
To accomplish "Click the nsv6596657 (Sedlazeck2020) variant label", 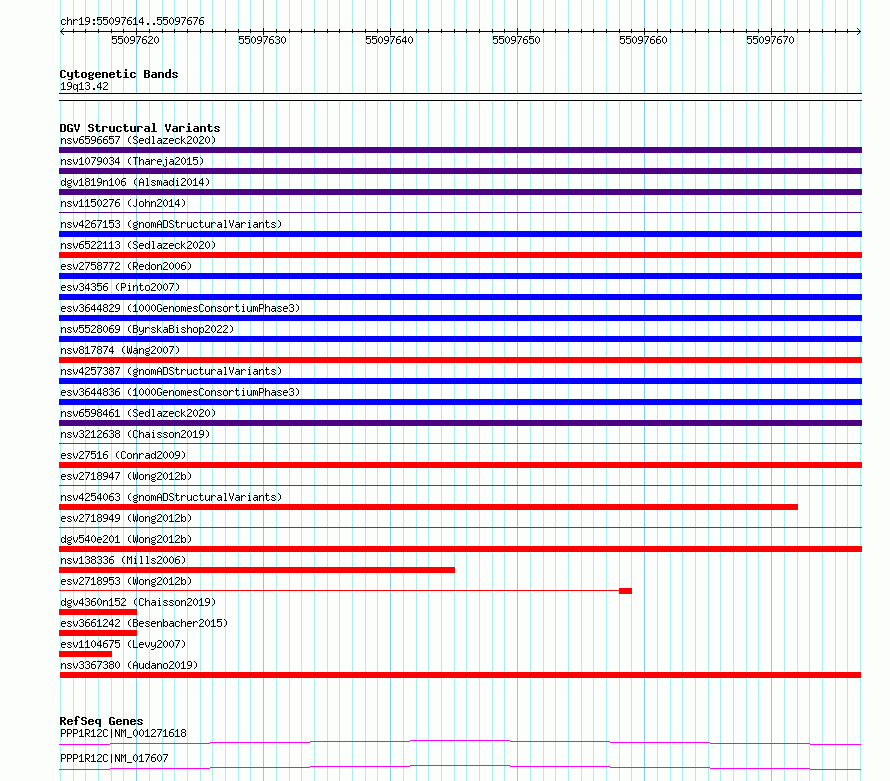I will pos(138,140).
